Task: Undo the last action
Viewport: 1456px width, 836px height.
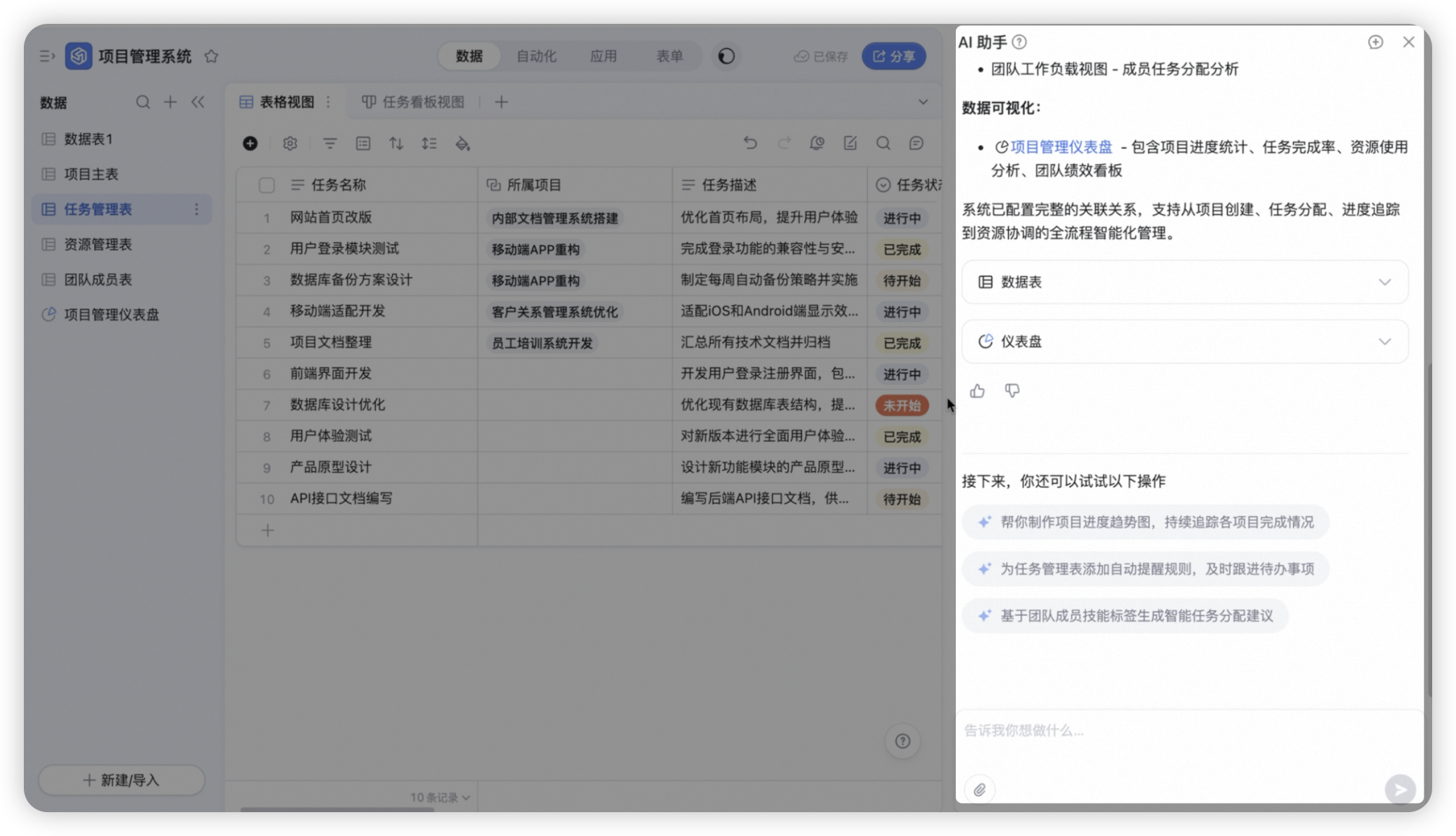Action: (x=750, y=142)
